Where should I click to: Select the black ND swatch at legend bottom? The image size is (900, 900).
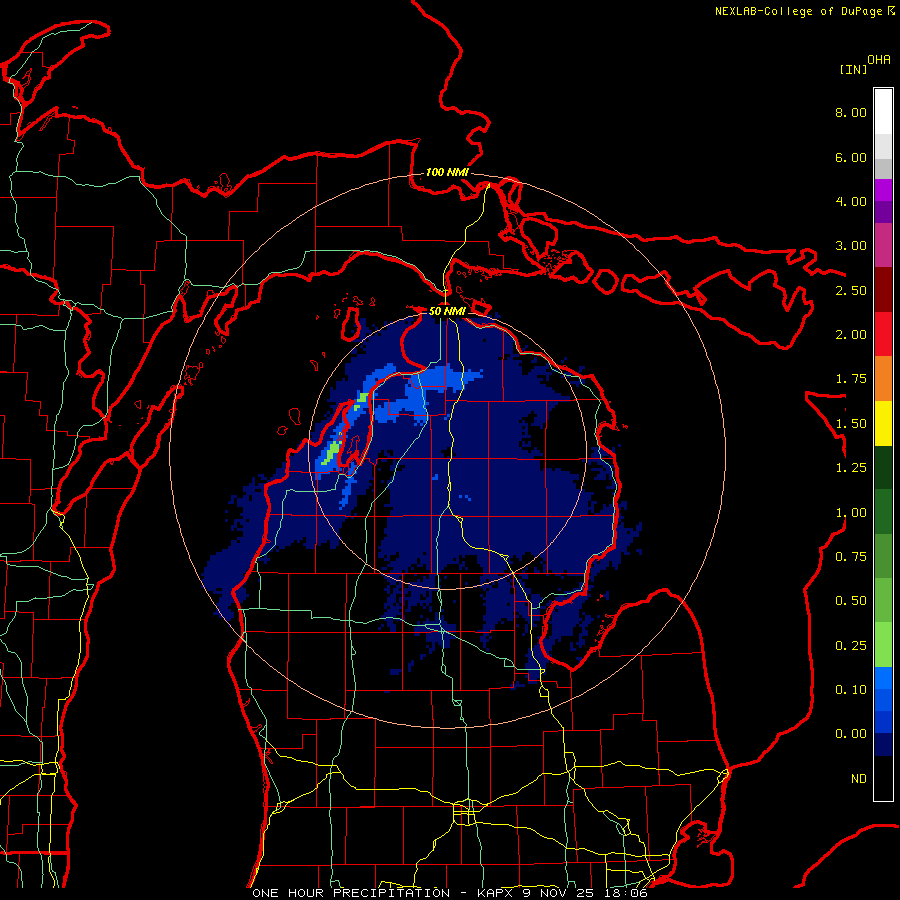pyautogui.click(x=883, y=778)
